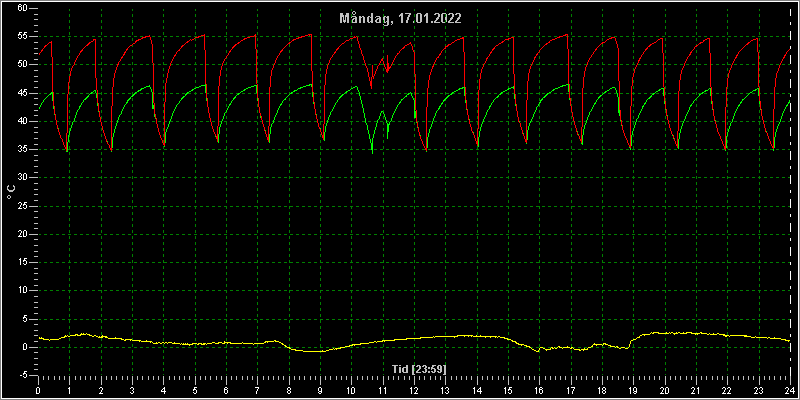Select hour 12 on the time axis

point(414,391)
